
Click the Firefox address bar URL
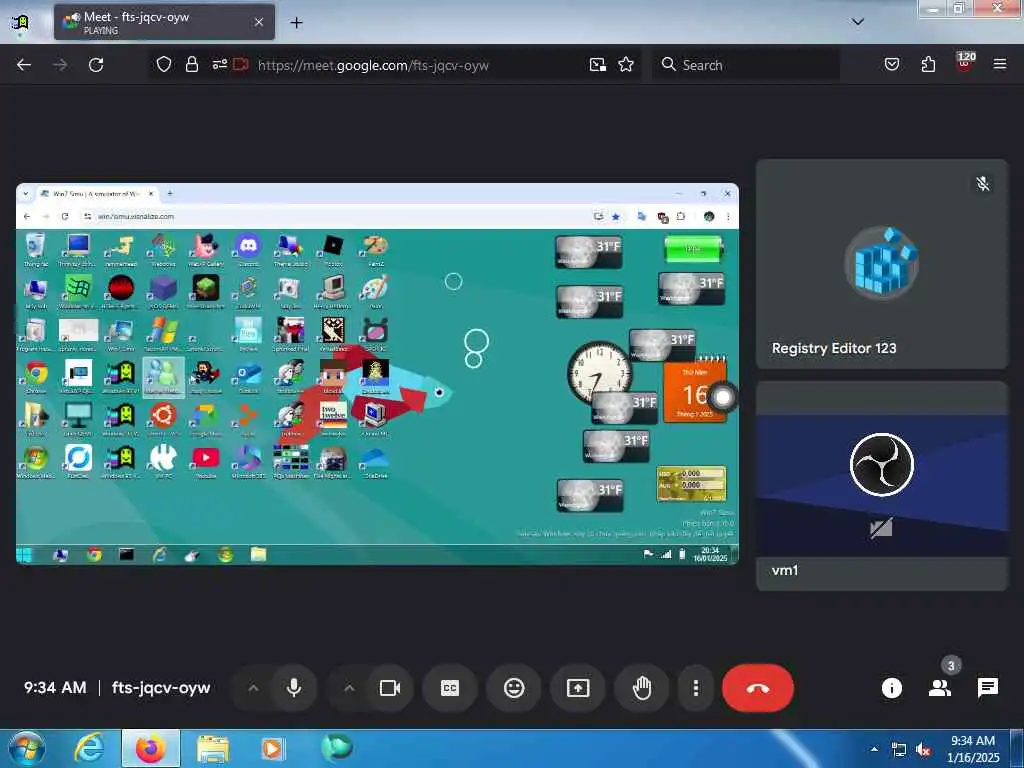coord(372,65)
